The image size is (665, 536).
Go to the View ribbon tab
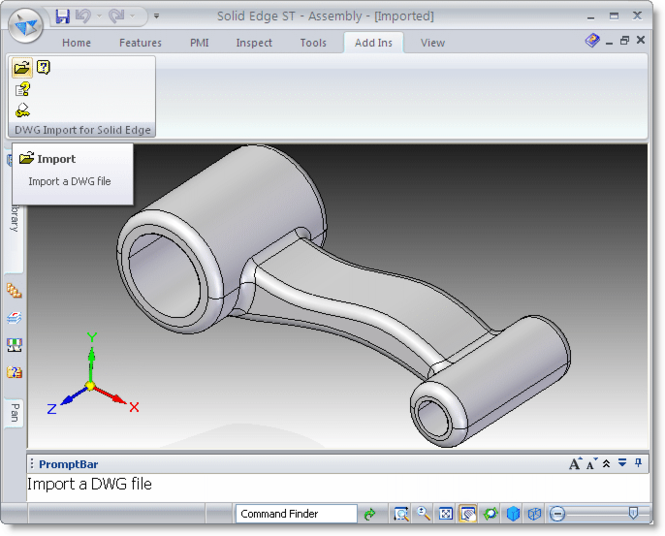click(x=433, y=43)
